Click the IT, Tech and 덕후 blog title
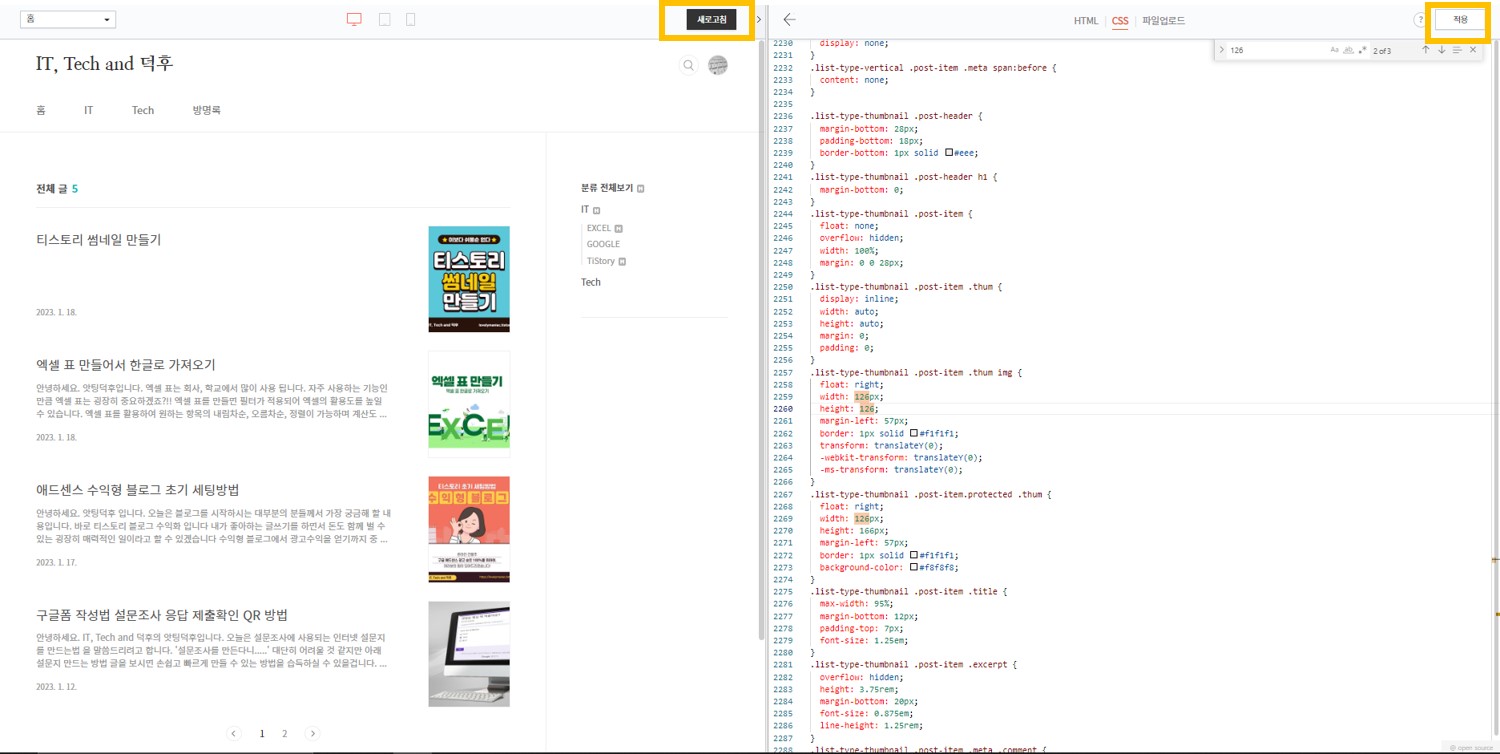This screenshot has height=754, width=1500. 104,64
